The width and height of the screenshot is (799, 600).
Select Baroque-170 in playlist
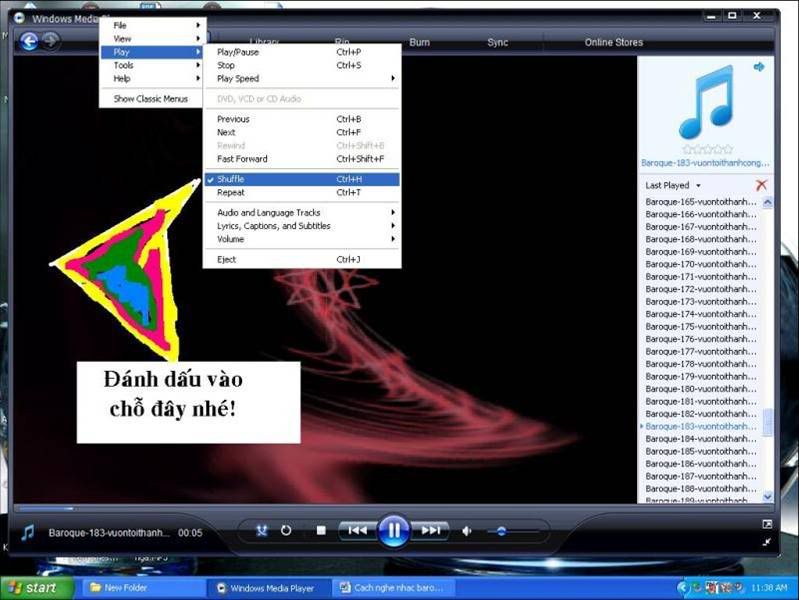[701, 264]
